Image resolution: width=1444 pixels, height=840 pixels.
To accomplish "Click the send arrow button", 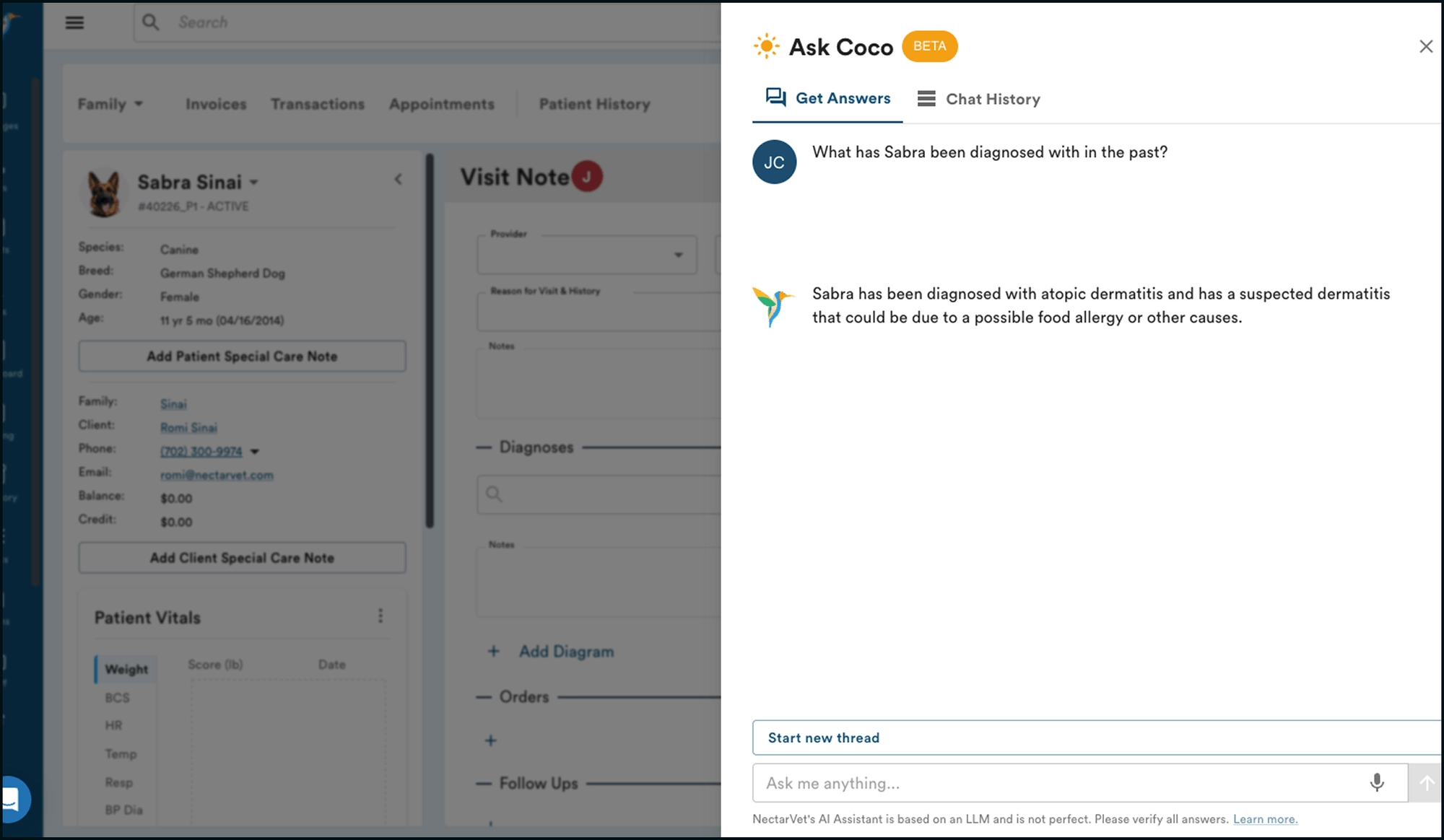I will [1427, 783].
